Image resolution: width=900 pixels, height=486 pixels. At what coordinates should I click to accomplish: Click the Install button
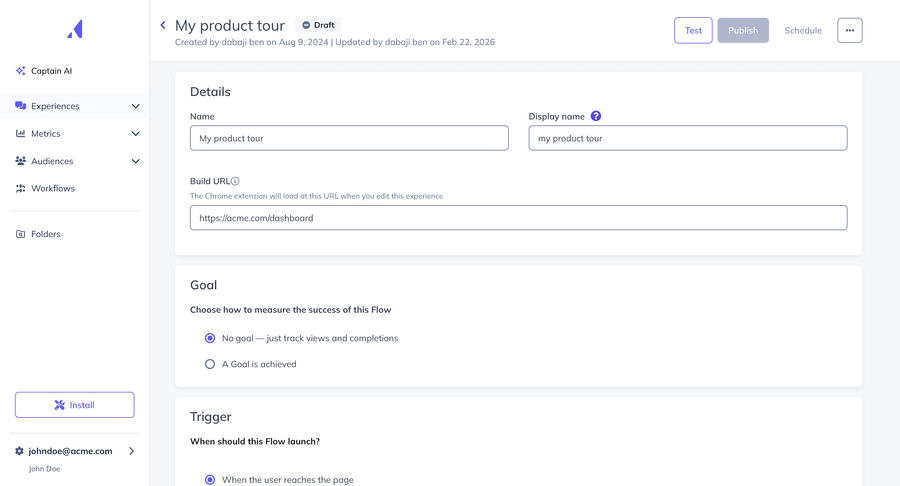click(75, 405)
